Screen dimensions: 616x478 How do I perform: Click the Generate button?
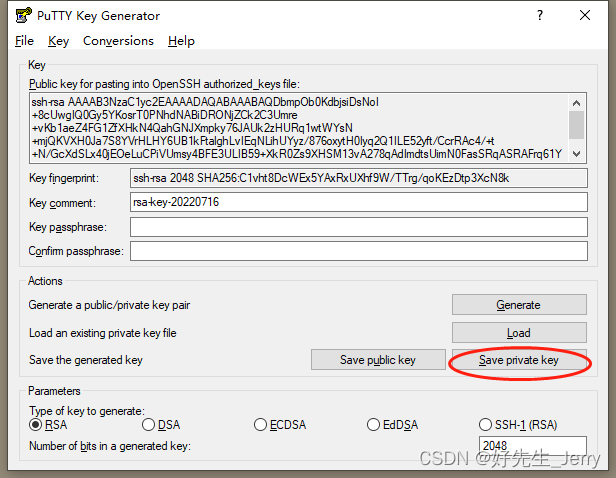pos(519,305)
